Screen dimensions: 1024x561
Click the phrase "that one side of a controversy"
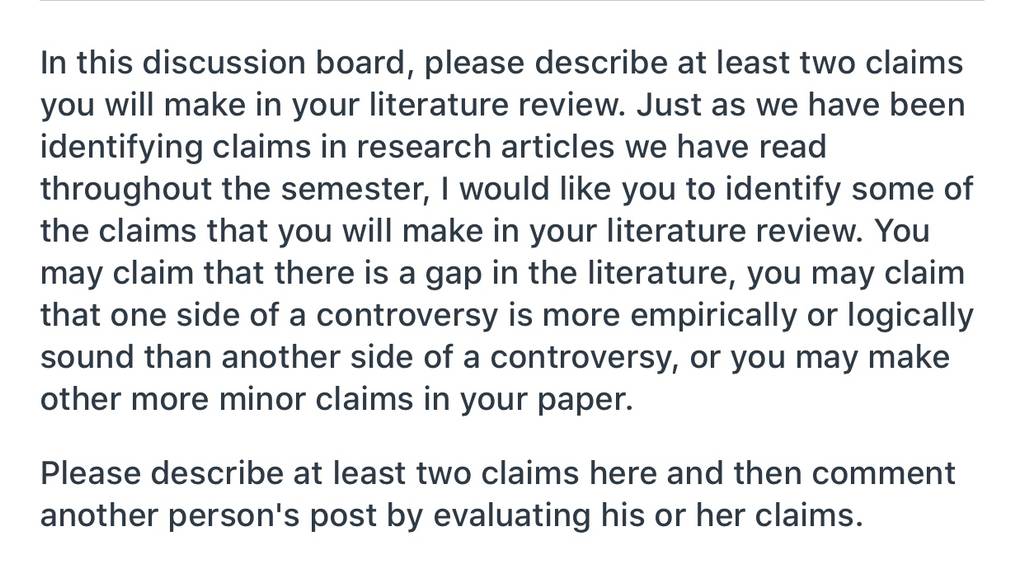[x=270, y=315]
